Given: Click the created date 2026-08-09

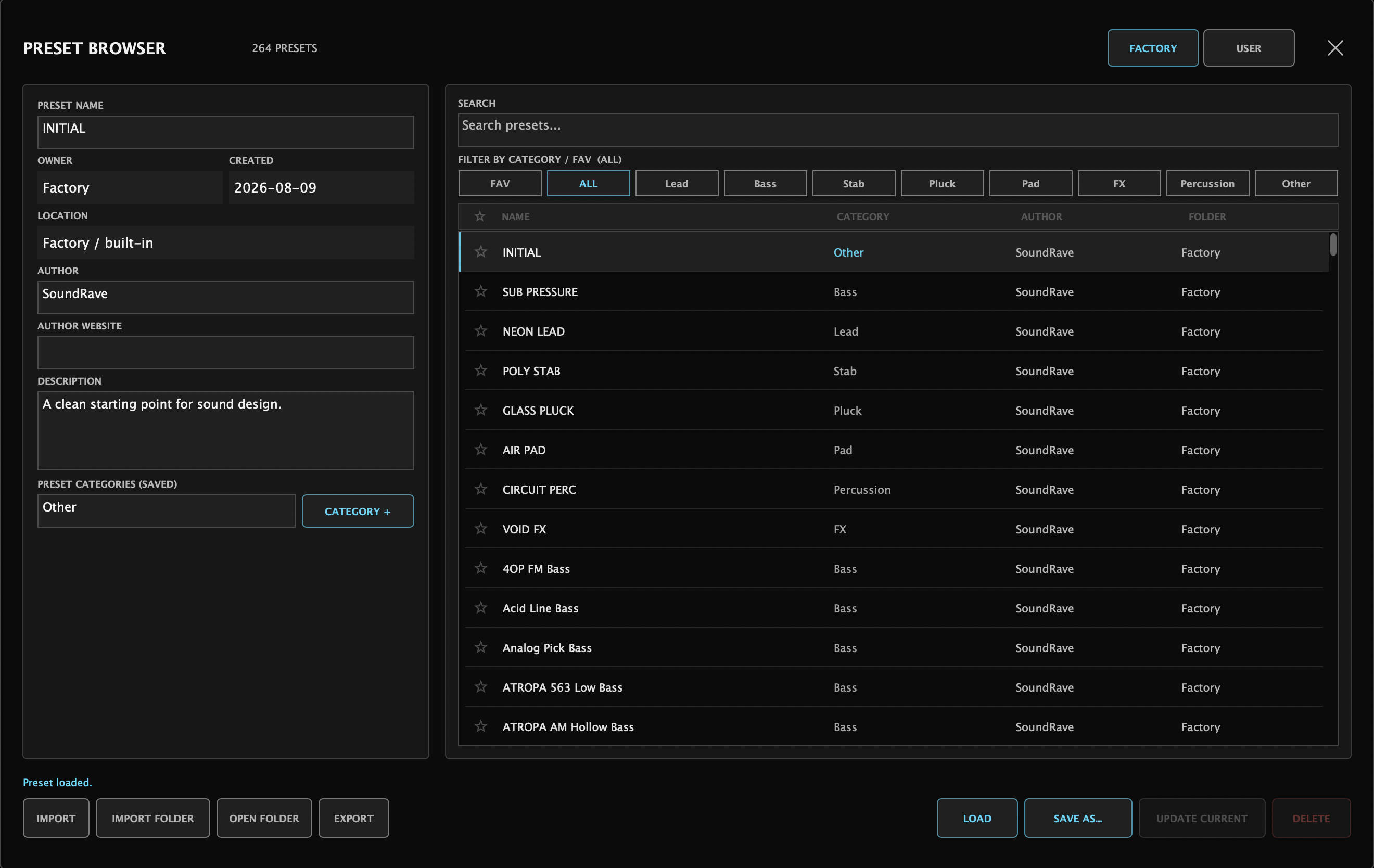Looking at the screenshot, I should coord(275,188).
